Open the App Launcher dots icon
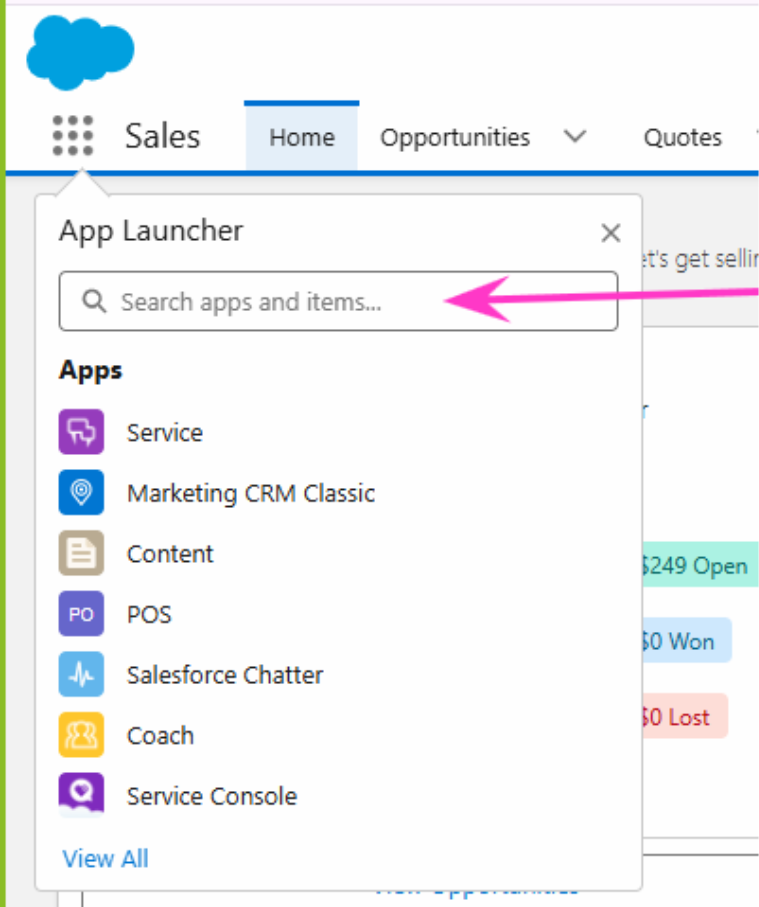Viewport: 759px width, 907px height. coord(73,136)
